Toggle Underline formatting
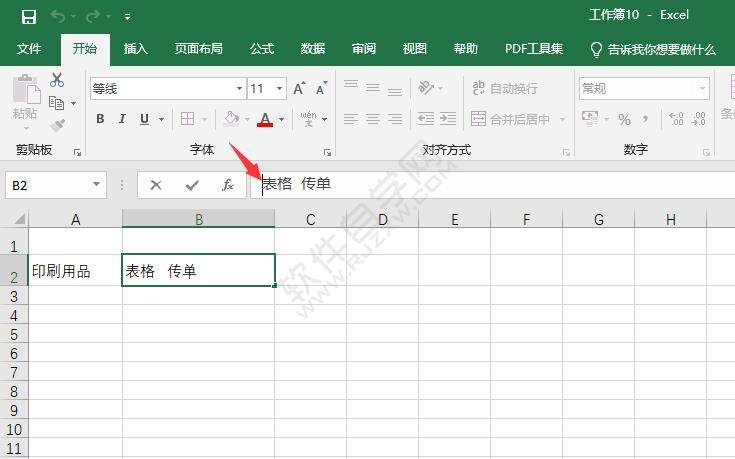 tap(144, 119)
